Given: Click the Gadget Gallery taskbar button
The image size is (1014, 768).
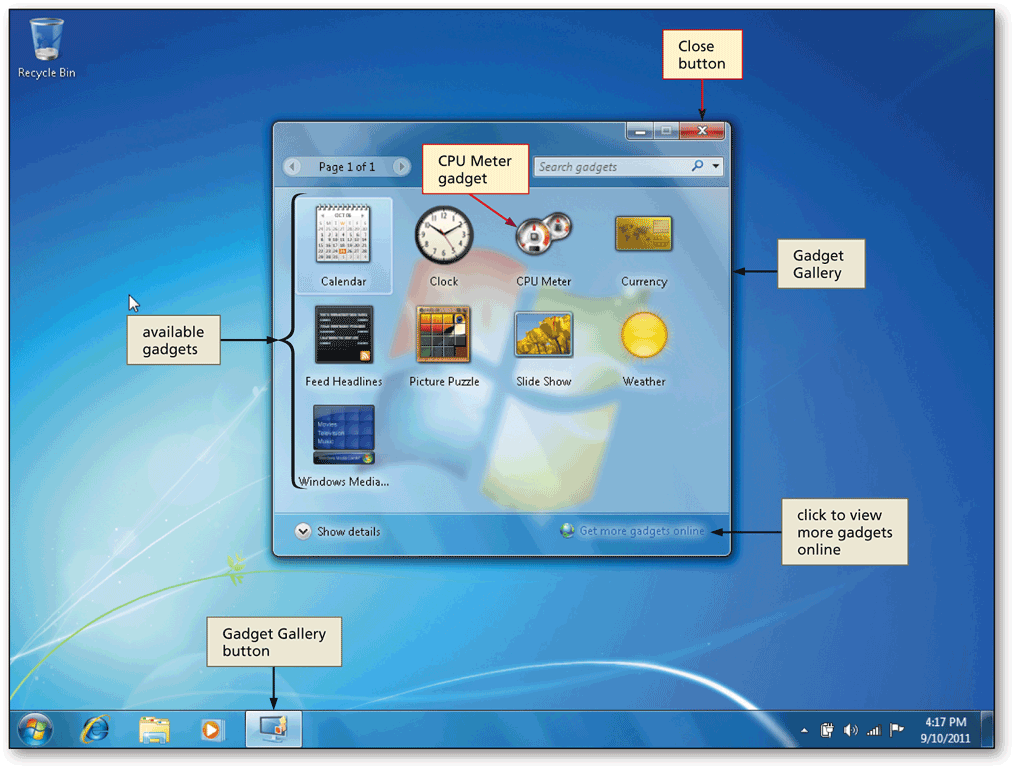Looking at the screenshot, I should [274, 729].
